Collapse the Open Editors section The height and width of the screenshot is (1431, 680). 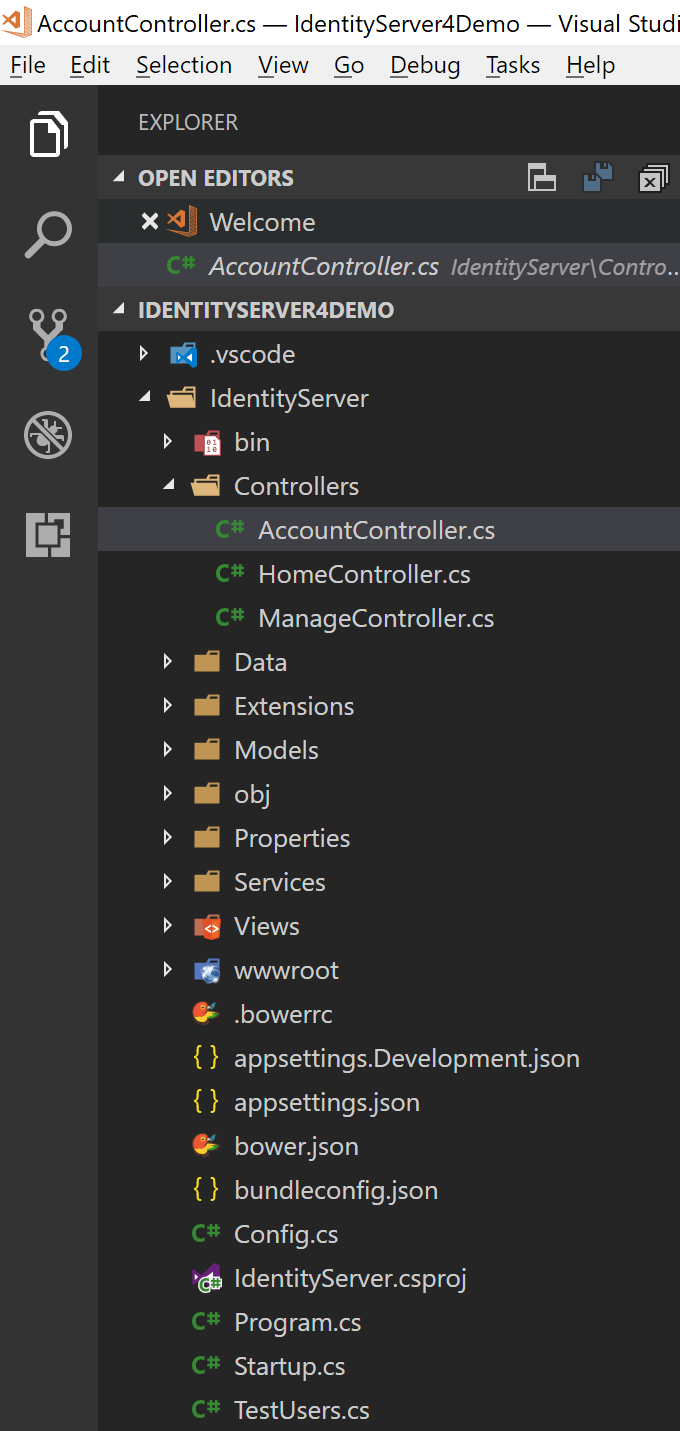[x=120, y=178]
